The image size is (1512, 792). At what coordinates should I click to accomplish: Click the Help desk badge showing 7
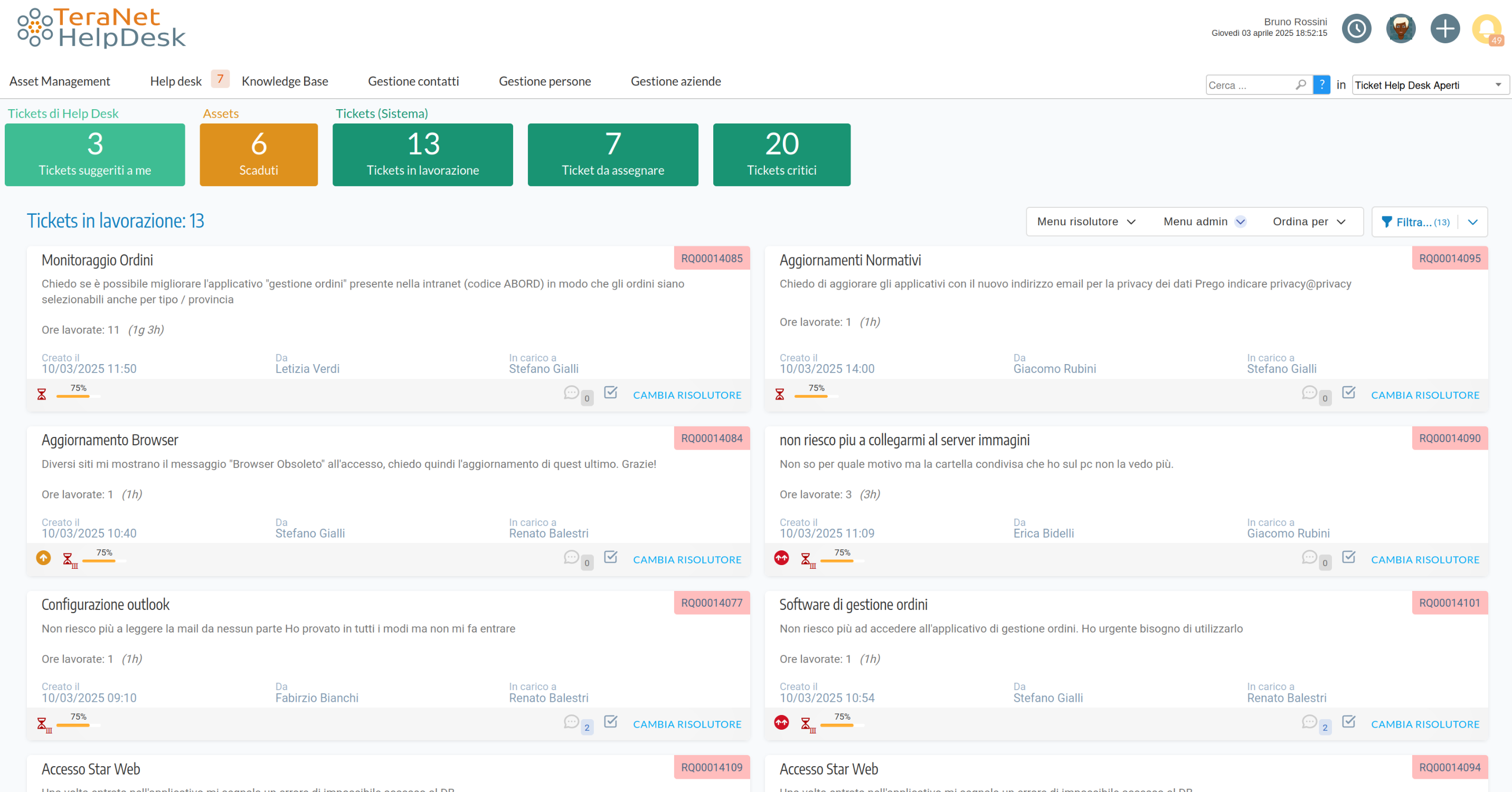220,79
